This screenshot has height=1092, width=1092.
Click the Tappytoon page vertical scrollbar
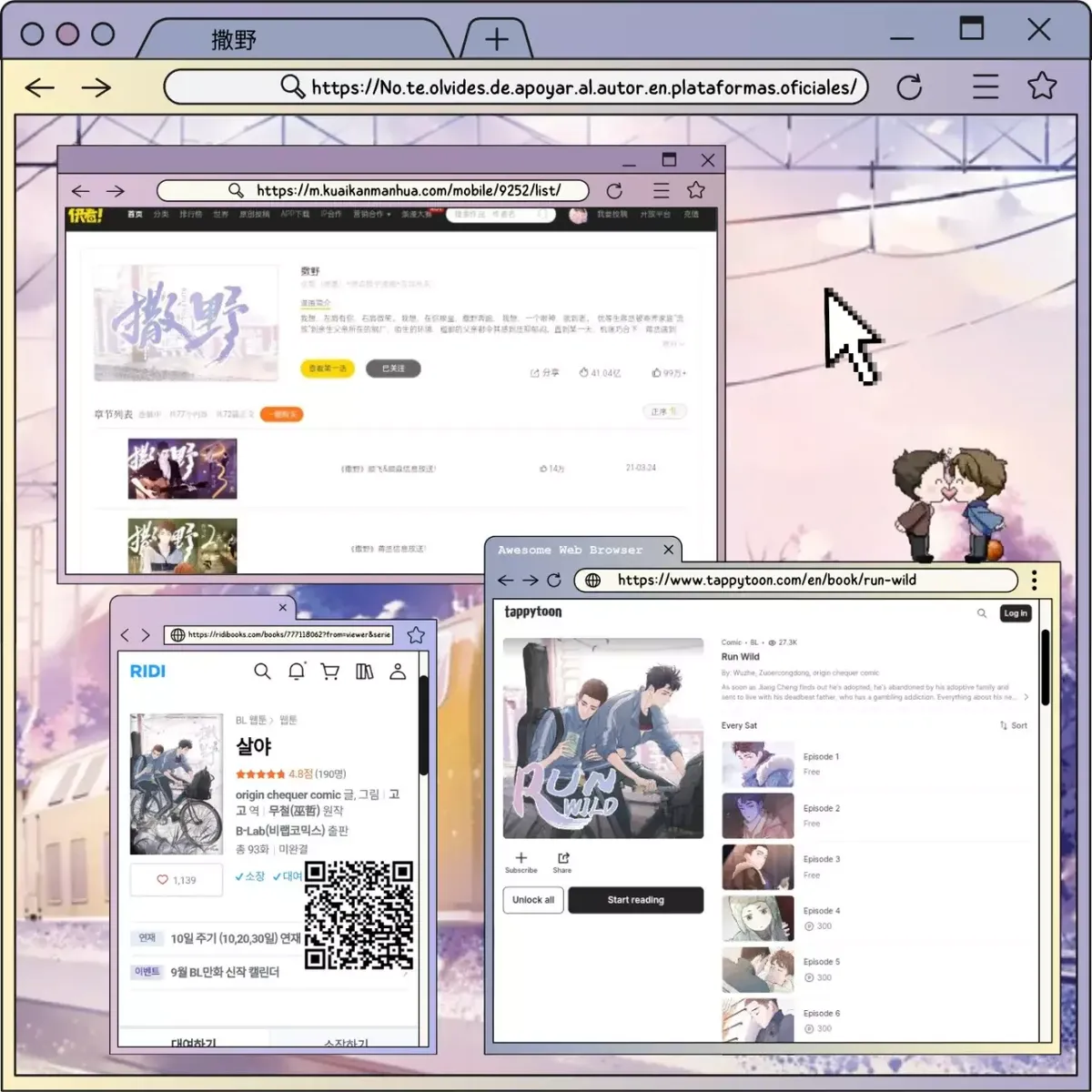pos(1045,667)
